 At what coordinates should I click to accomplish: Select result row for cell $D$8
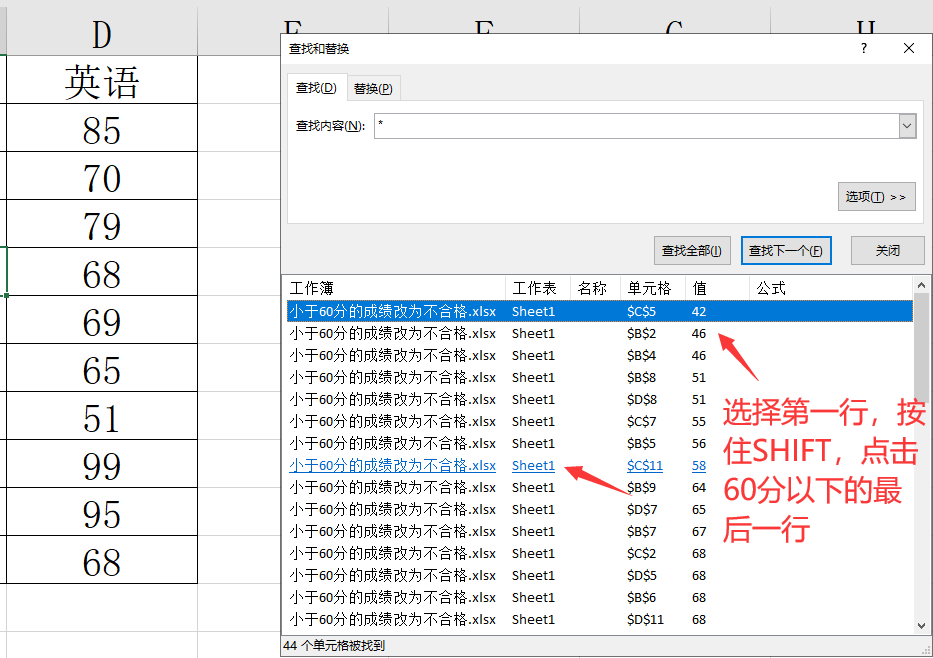599,399
